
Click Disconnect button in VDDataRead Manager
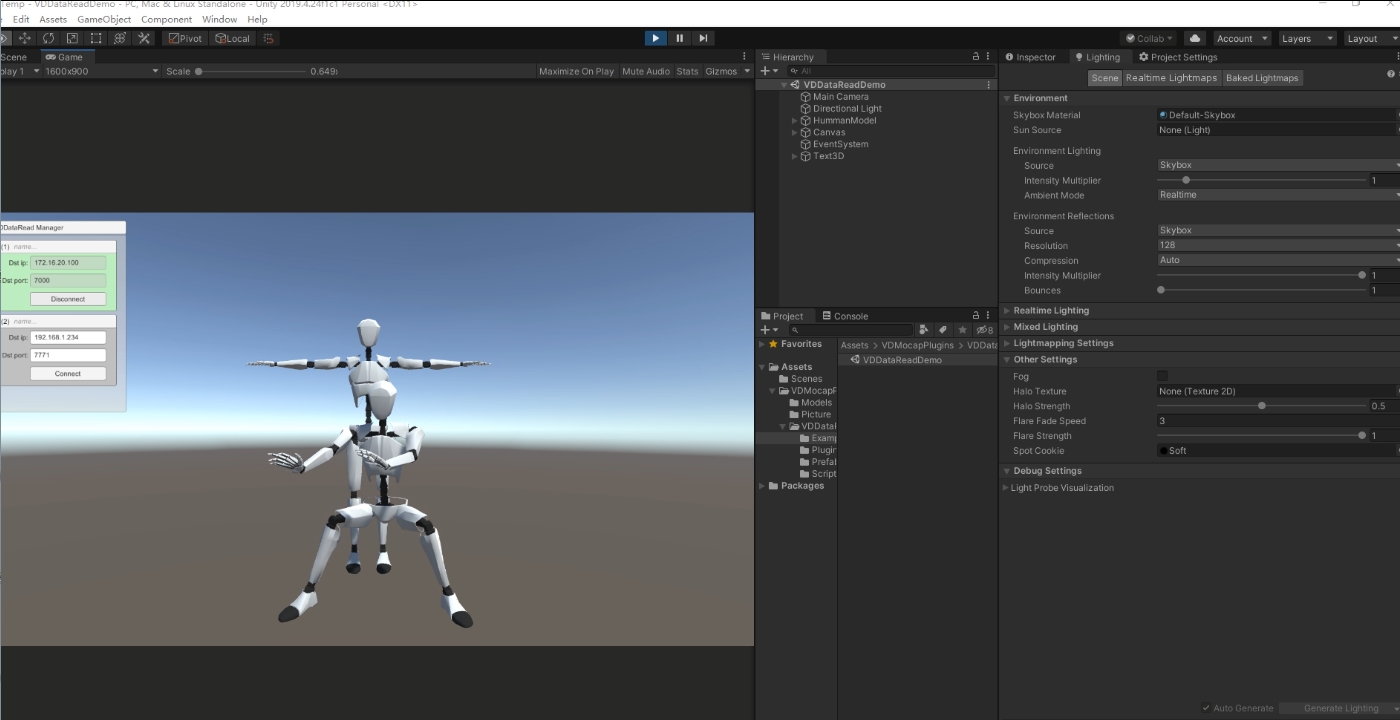click(x=68, y=299)
